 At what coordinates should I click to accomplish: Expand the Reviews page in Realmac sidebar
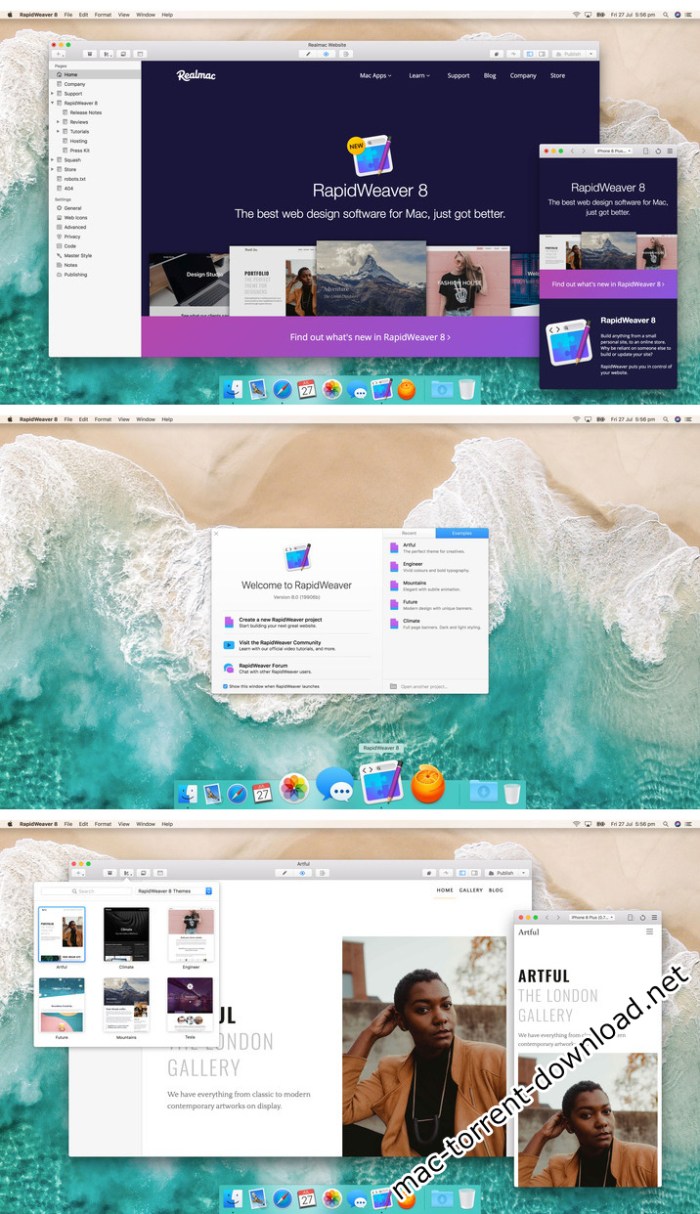[59, 122]
